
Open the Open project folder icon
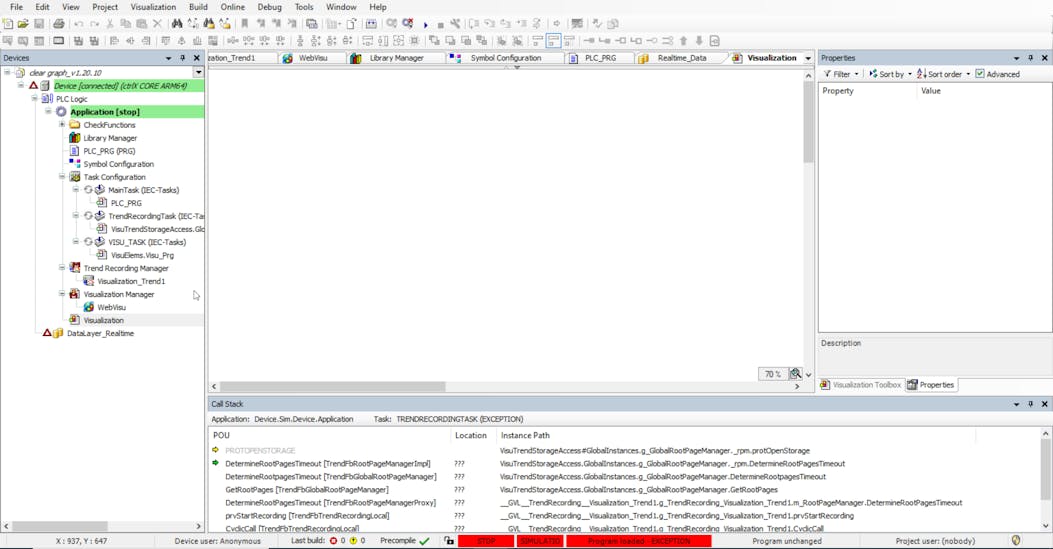click(x=23, y=24)
